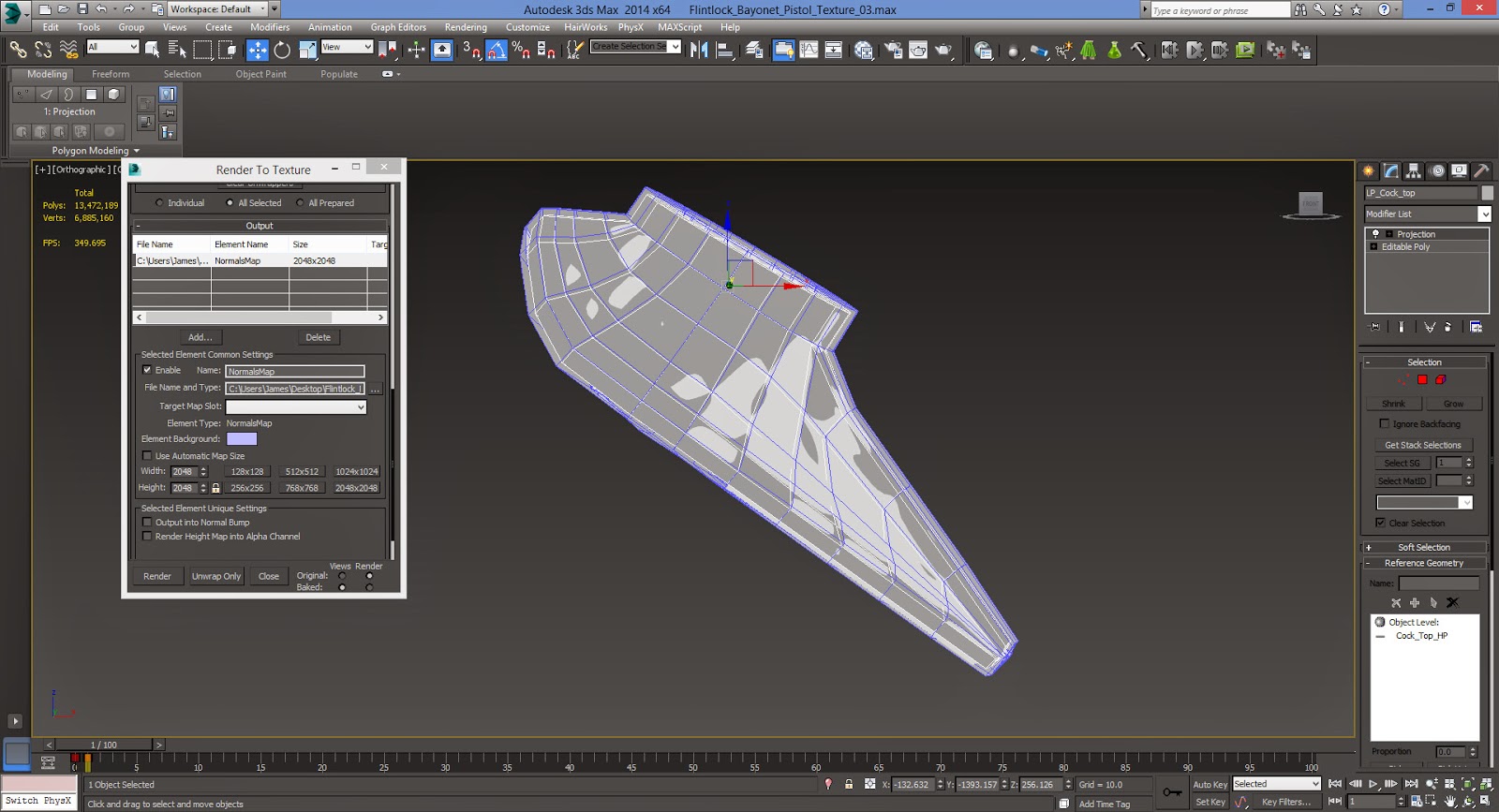Activate the Pan View hand icon
This screenshot has height=812, width=1499.
[x=1450, y=802]
